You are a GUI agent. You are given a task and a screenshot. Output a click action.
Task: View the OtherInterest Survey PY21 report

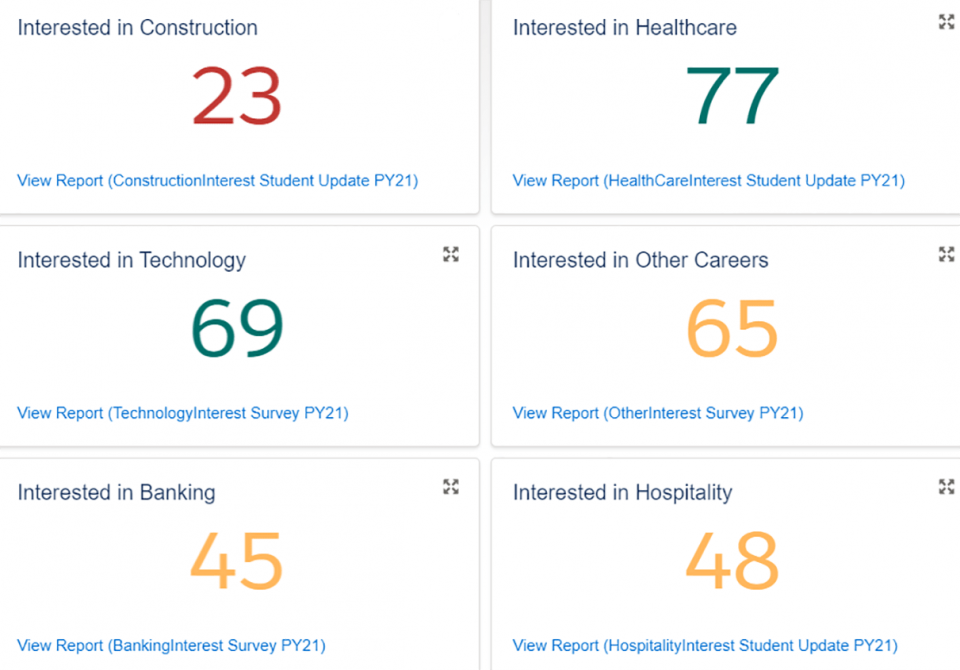click(657, 413)
